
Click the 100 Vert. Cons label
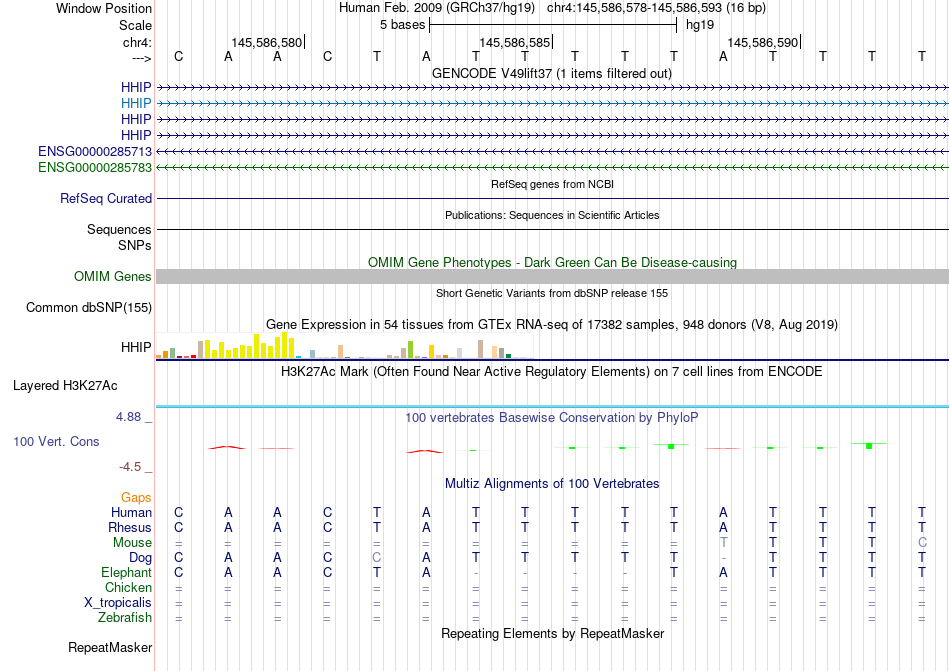coord(56,441)
